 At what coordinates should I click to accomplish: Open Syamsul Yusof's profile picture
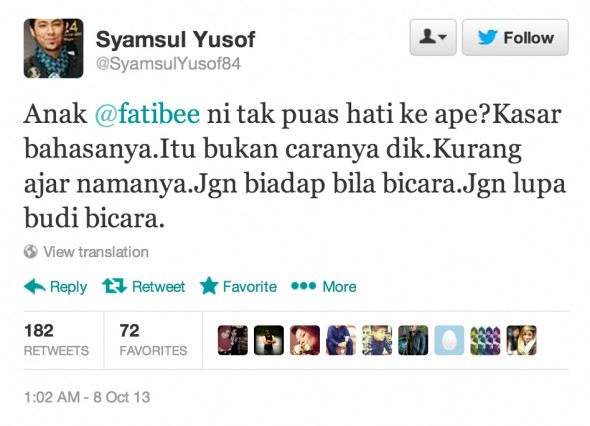(x=53, y=48)
